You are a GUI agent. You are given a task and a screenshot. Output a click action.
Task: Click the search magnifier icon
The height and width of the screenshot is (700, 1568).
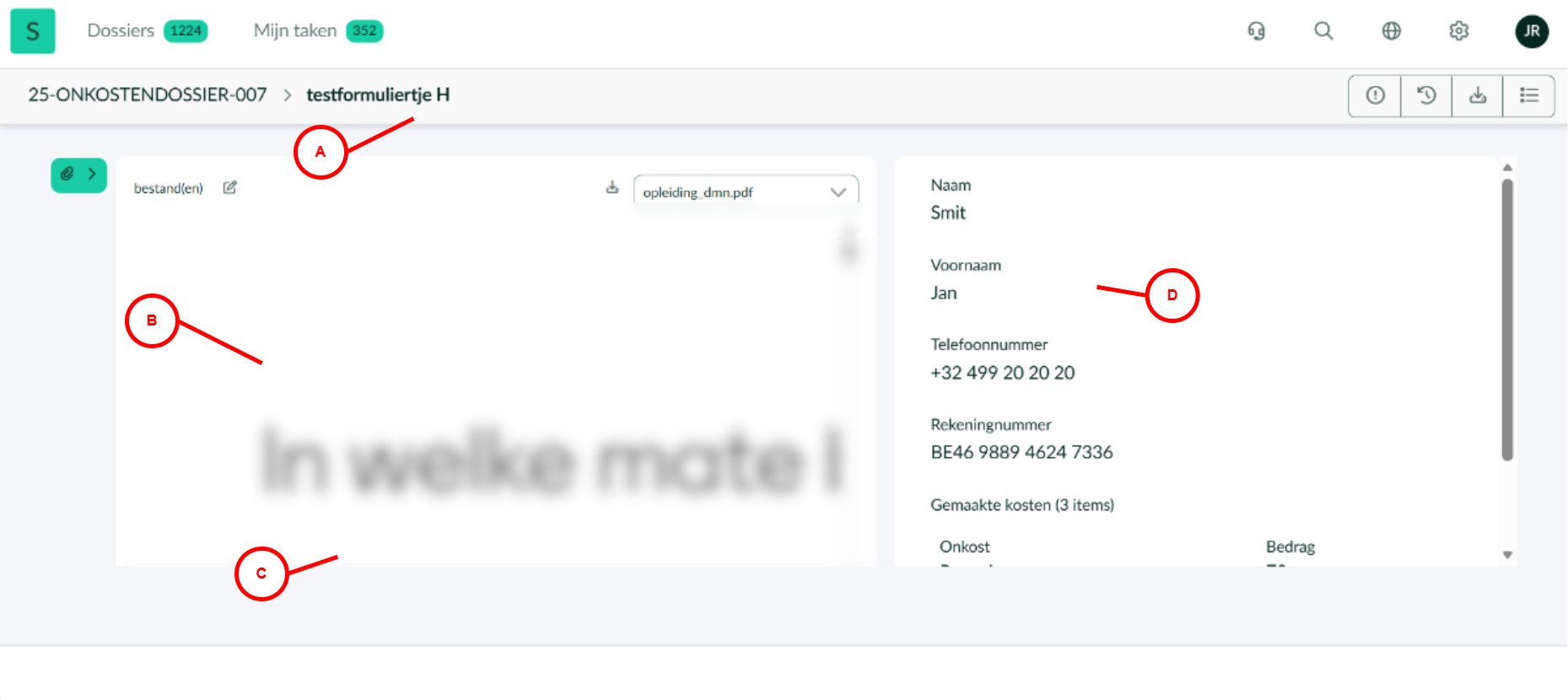[1323, 31]
